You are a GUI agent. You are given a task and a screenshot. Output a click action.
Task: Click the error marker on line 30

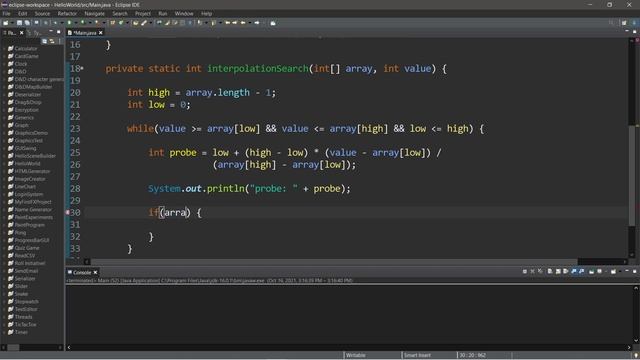(x=68, y=212)
